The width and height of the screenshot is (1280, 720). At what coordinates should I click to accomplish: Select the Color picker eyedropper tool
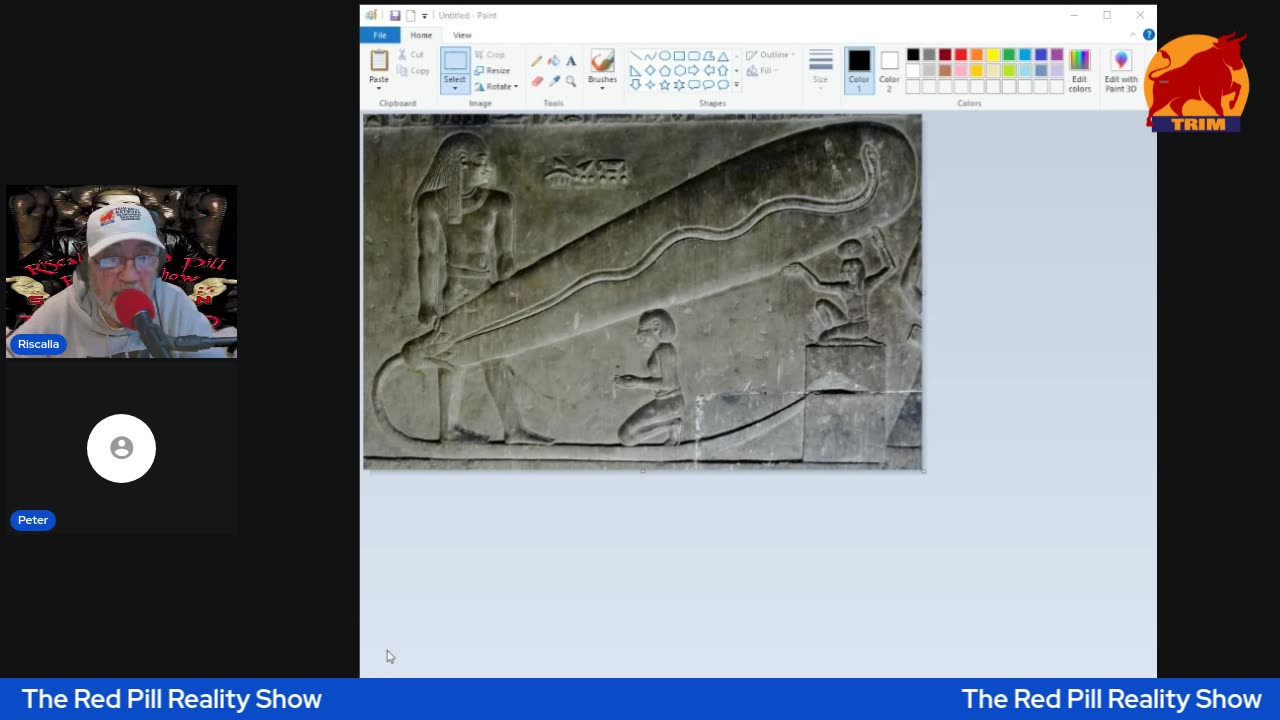pyautogui.click(x=554, y=81)
